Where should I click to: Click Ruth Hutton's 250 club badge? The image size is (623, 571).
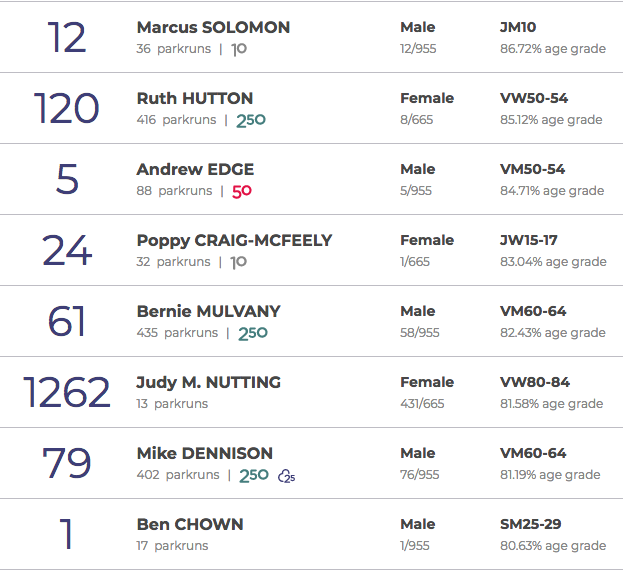coord(251,120)
